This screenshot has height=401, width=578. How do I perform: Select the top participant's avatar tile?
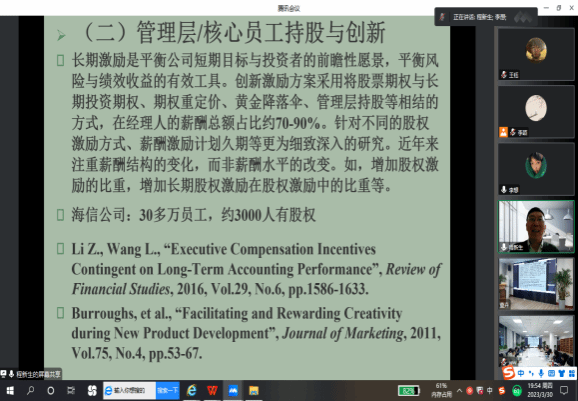536,54
